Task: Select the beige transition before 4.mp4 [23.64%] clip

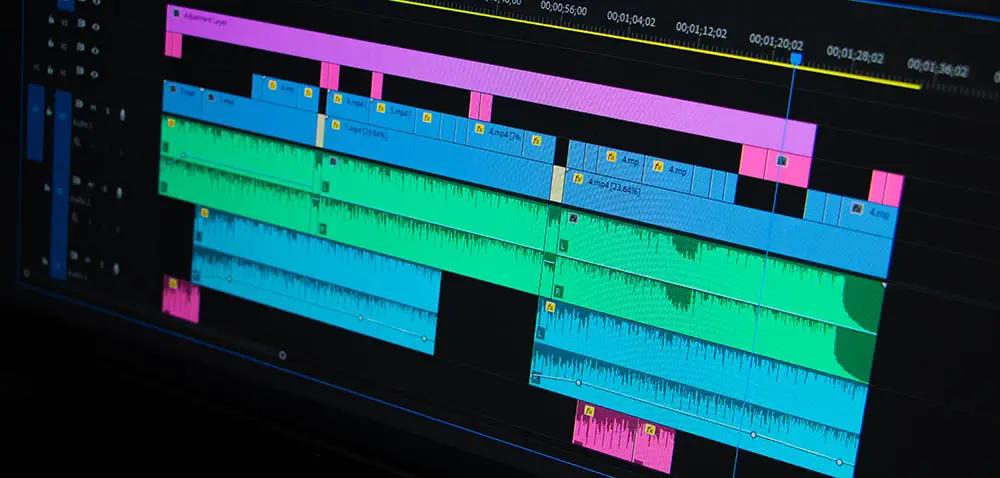Action: pos(557,184)
